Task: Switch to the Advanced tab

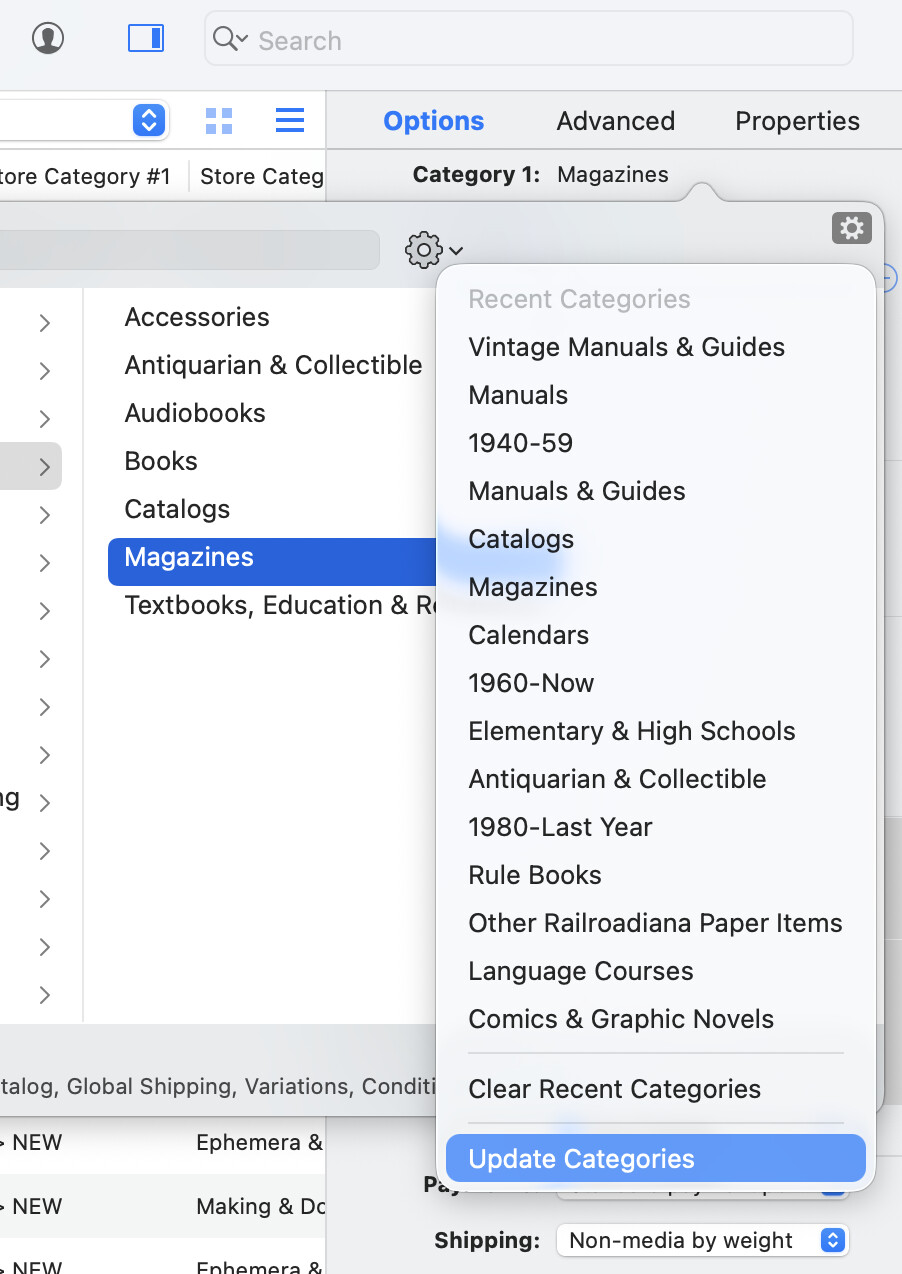Action: point(615,121)
